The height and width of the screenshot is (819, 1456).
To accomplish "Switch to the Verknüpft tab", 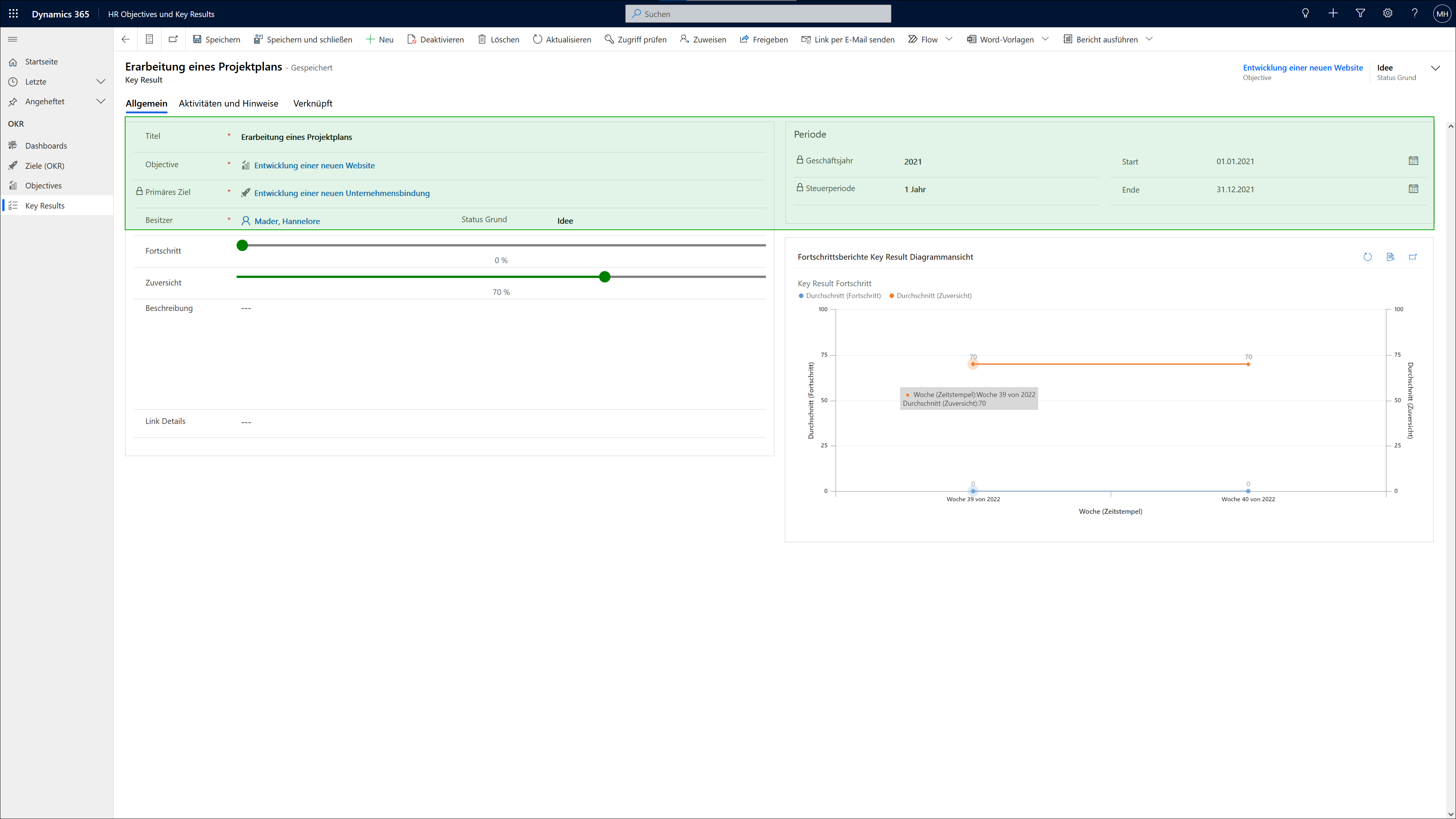I will [312, 104].
